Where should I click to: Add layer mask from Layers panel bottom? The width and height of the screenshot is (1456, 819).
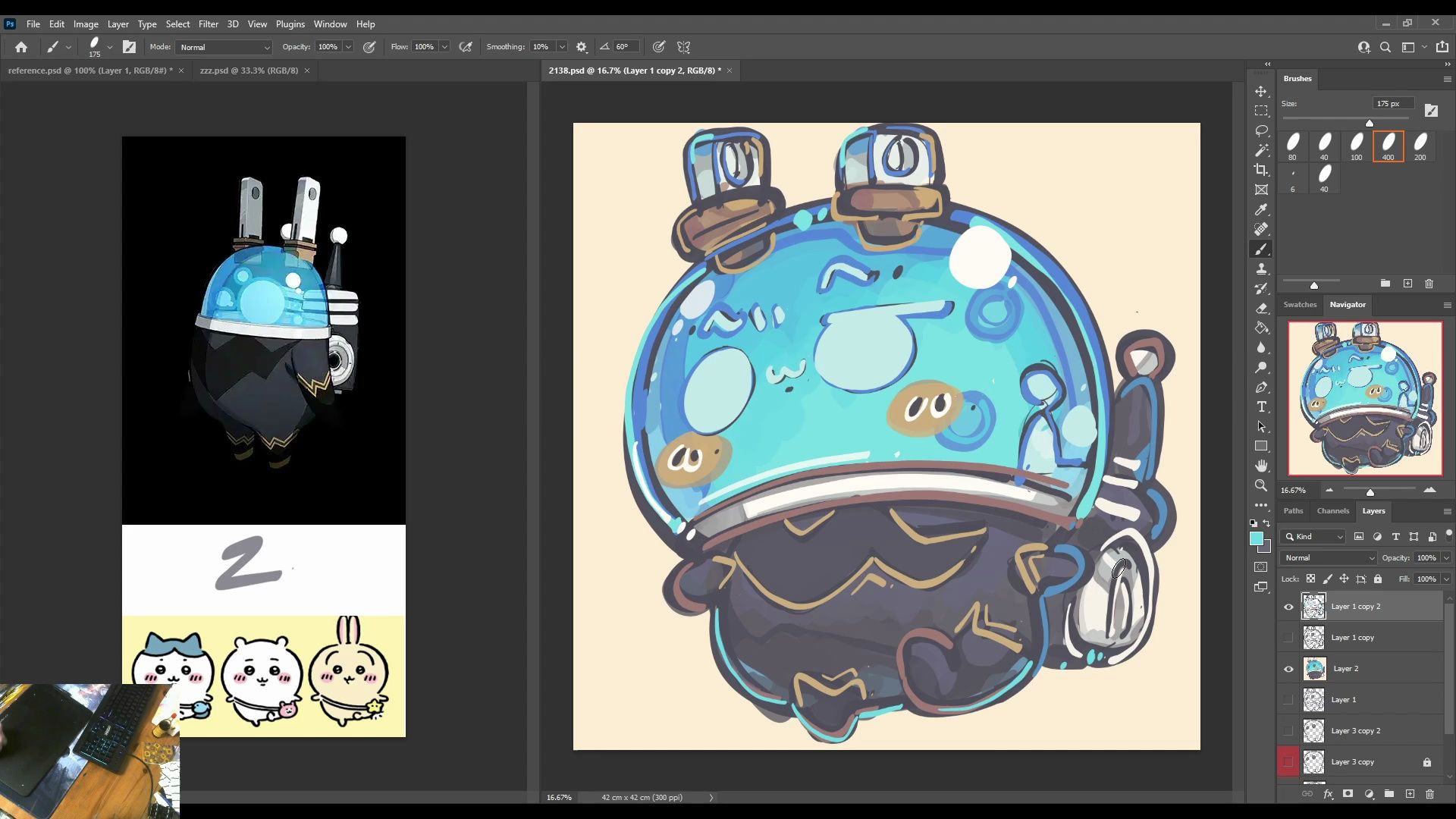pos(1348,794)
